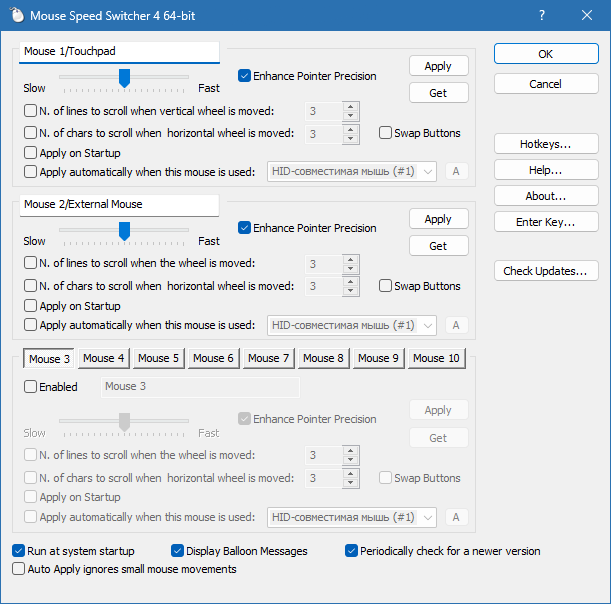Viewport: 611px width, 604px height.
Task: Click the Mouse Speed Switcher app icon
Action: click(16, 15)
